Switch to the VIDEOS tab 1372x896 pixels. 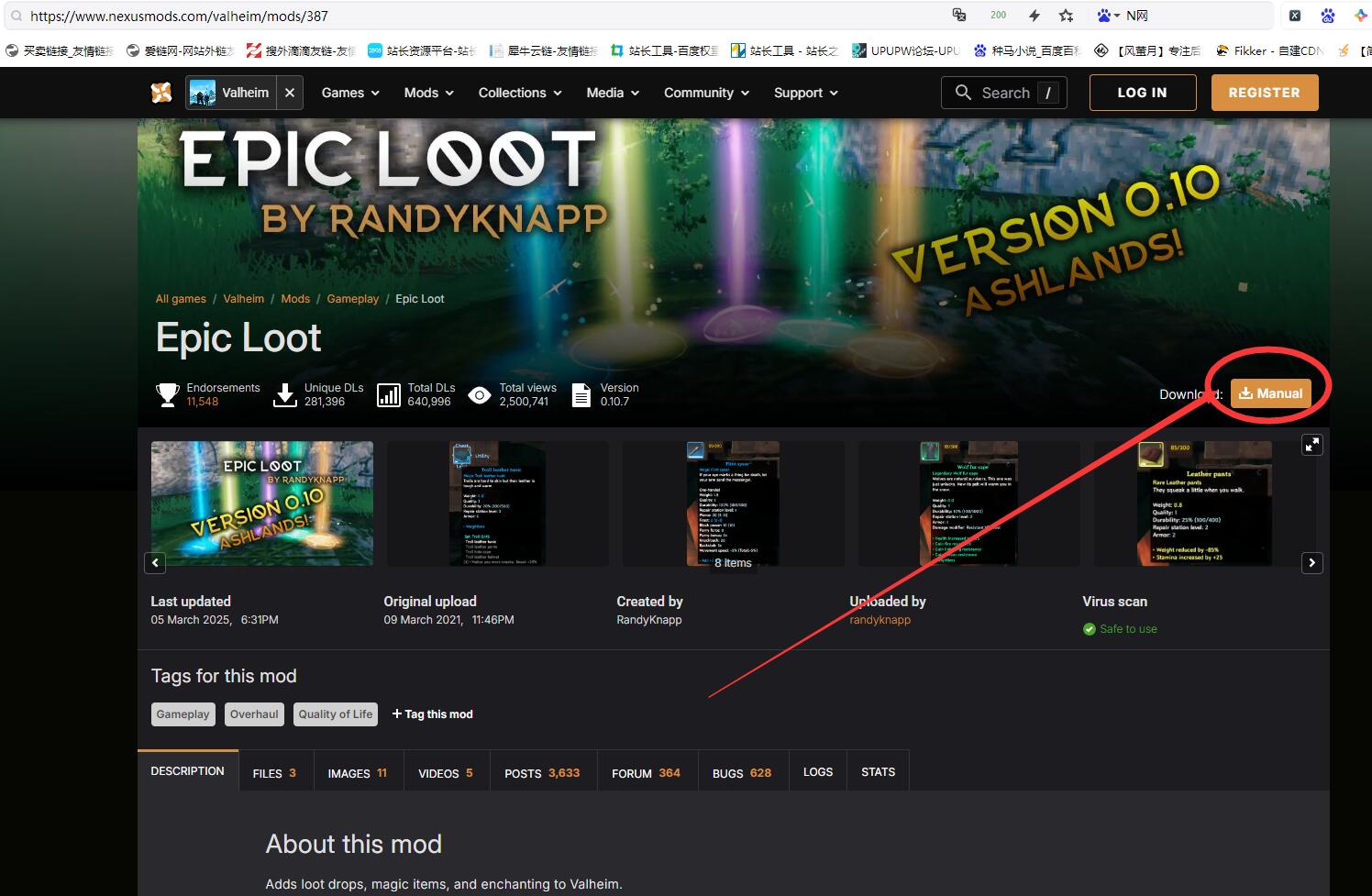coord(446,773)
